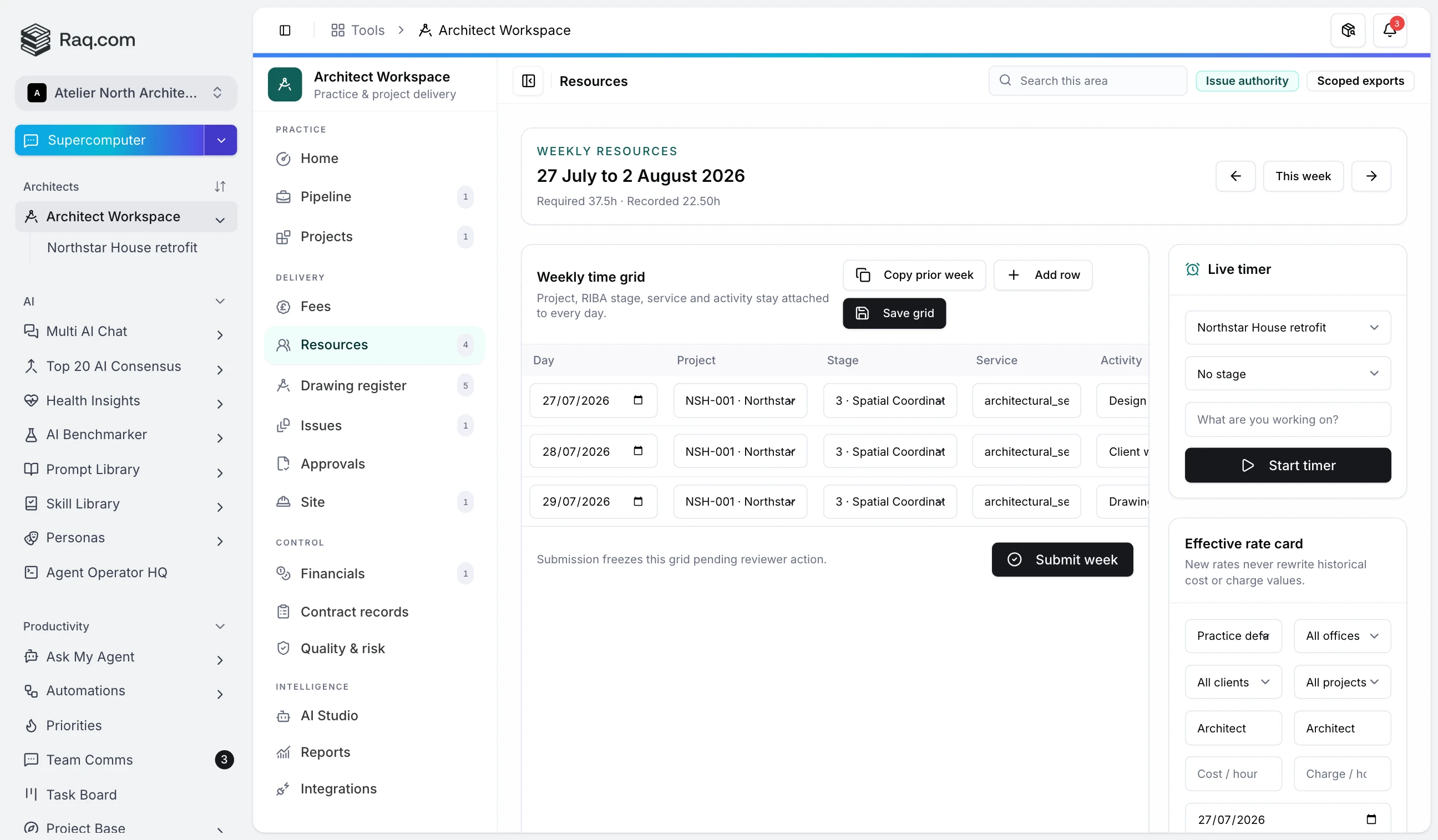This screenshot has width=1438, height=840.
Task: Open Practice default rate dropdown
Action: 1233,636
